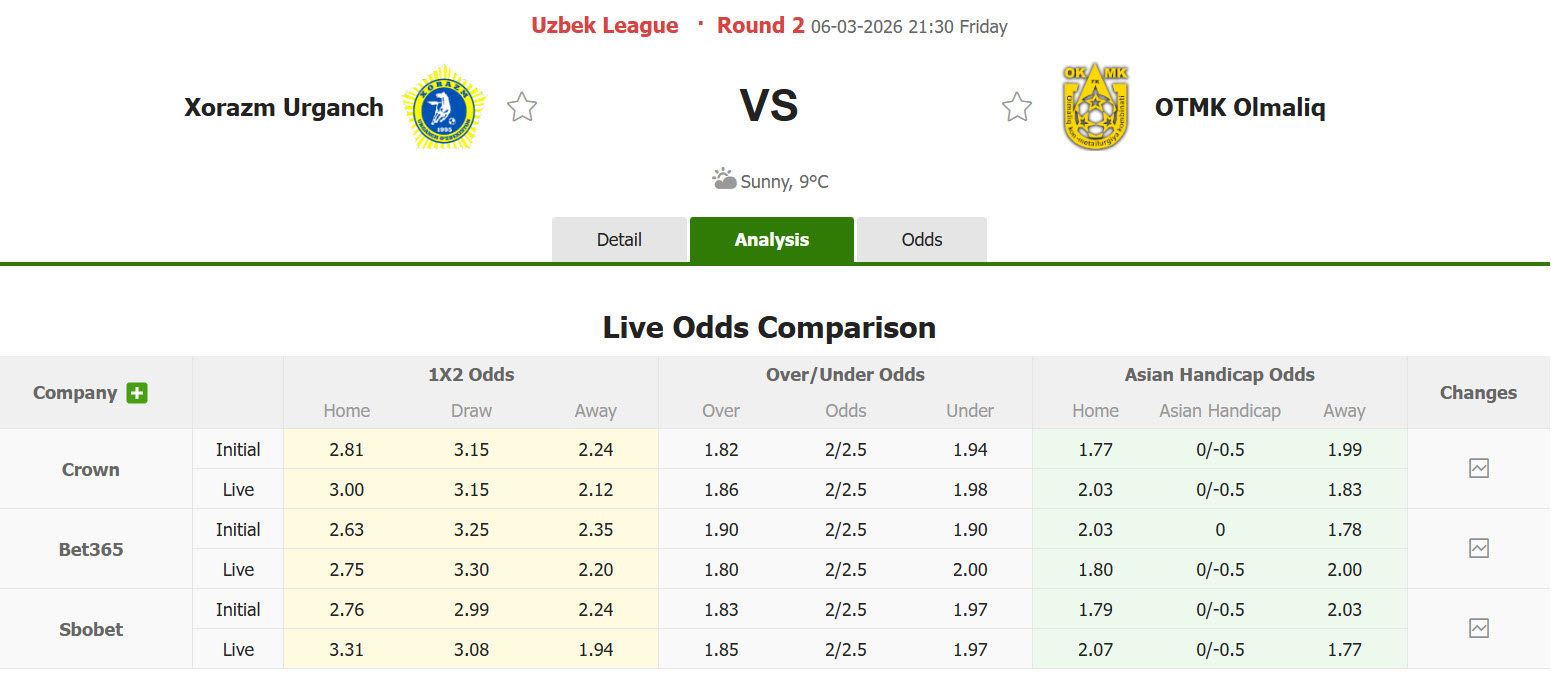Click the Sbobet company name
This screenshot has width=1551, height=682.
(91, 629)
